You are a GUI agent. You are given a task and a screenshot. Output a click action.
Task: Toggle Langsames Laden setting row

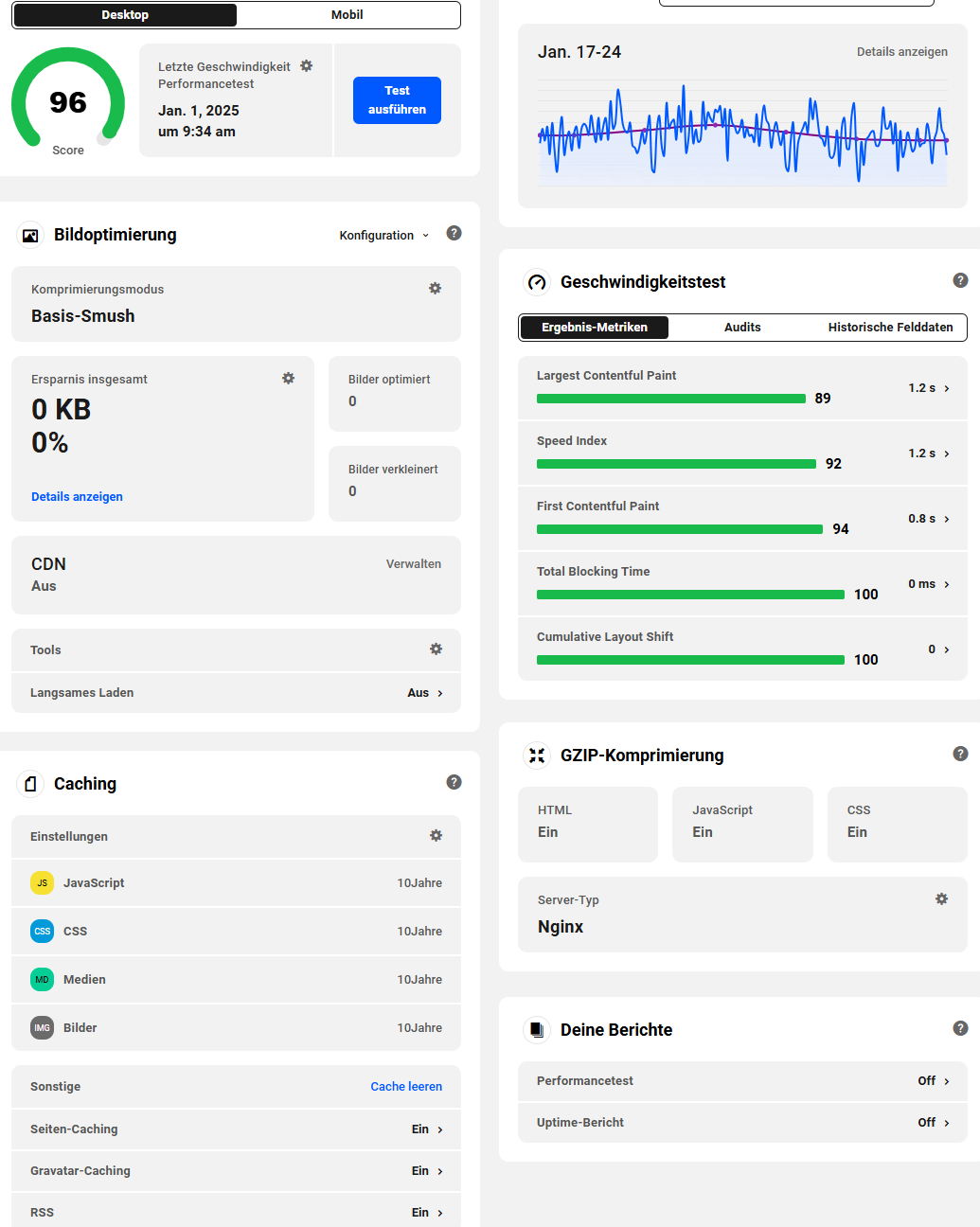[x=236, y=693]
